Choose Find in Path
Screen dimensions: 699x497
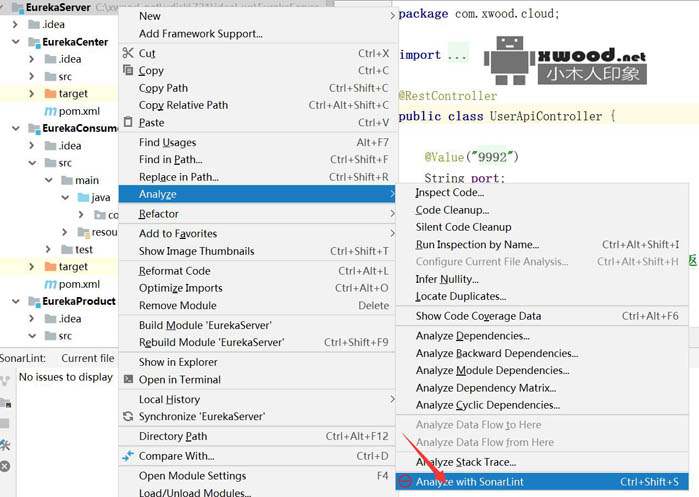point(257,159)
